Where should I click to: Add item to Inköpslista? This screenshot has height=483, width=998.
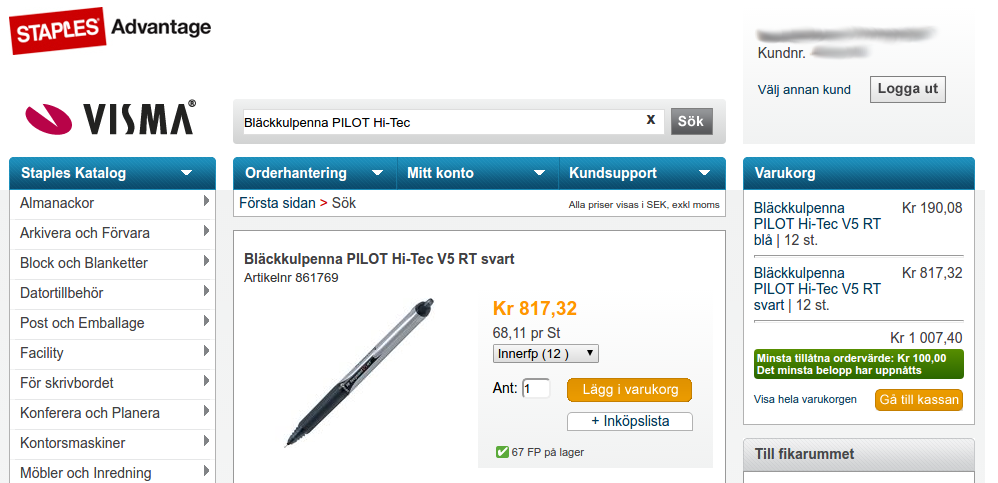(x=629, y=421)
